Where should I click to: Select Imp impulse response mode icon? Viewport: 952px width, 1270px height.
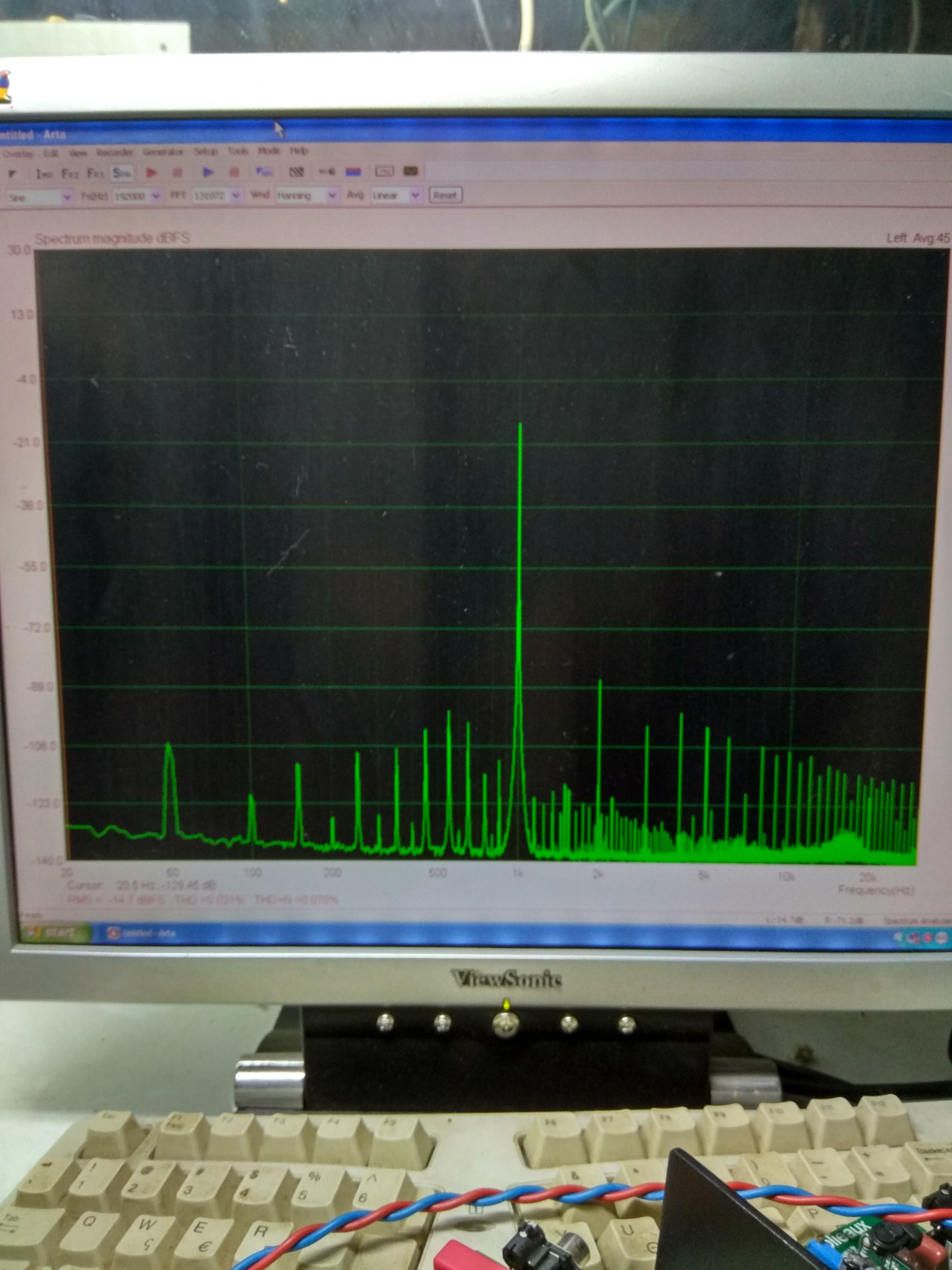coord(44,173)
